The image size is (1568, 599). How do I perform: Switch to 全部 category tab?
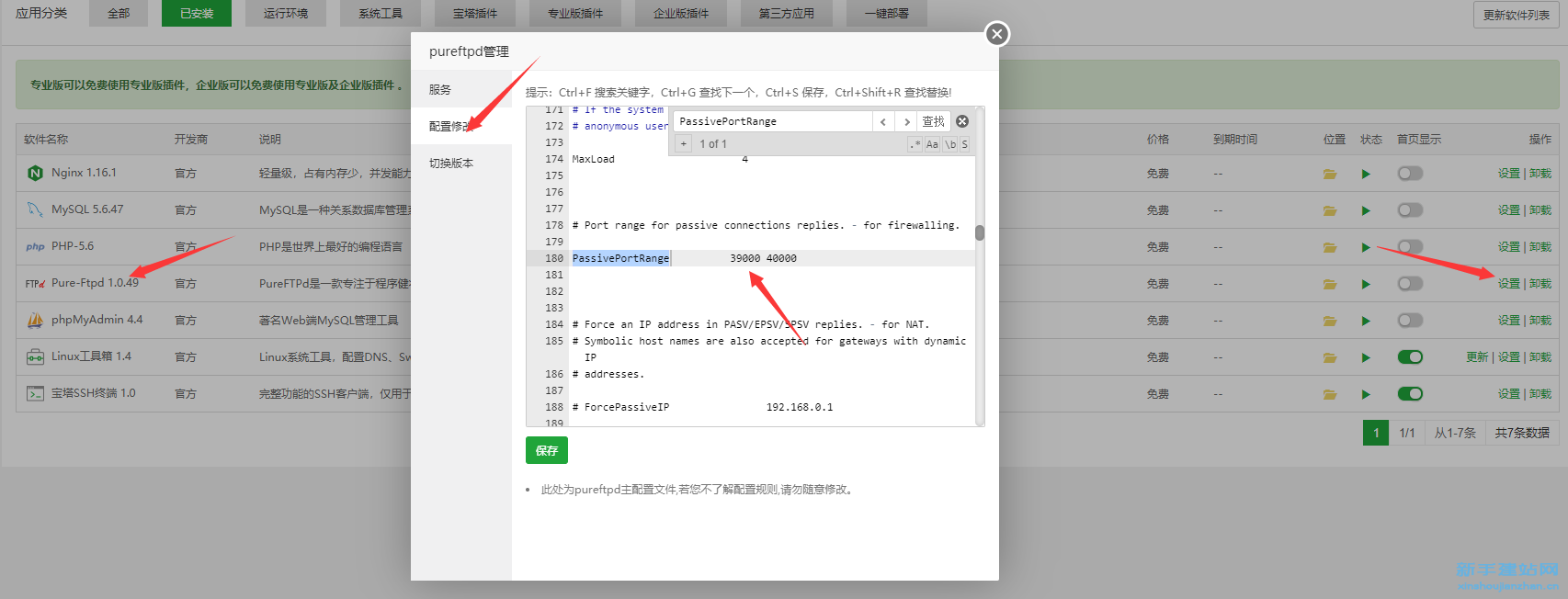click(x=119, y=13)
